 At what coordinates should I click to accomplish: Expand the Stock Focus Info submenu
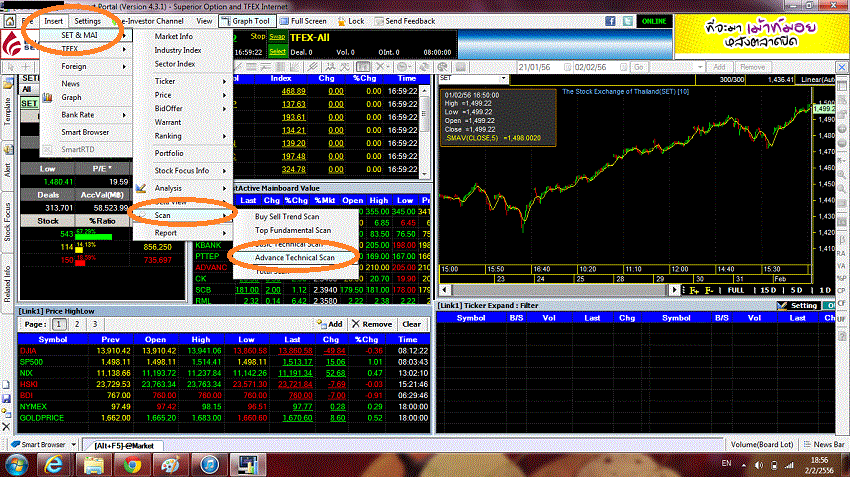coord(183,171)
